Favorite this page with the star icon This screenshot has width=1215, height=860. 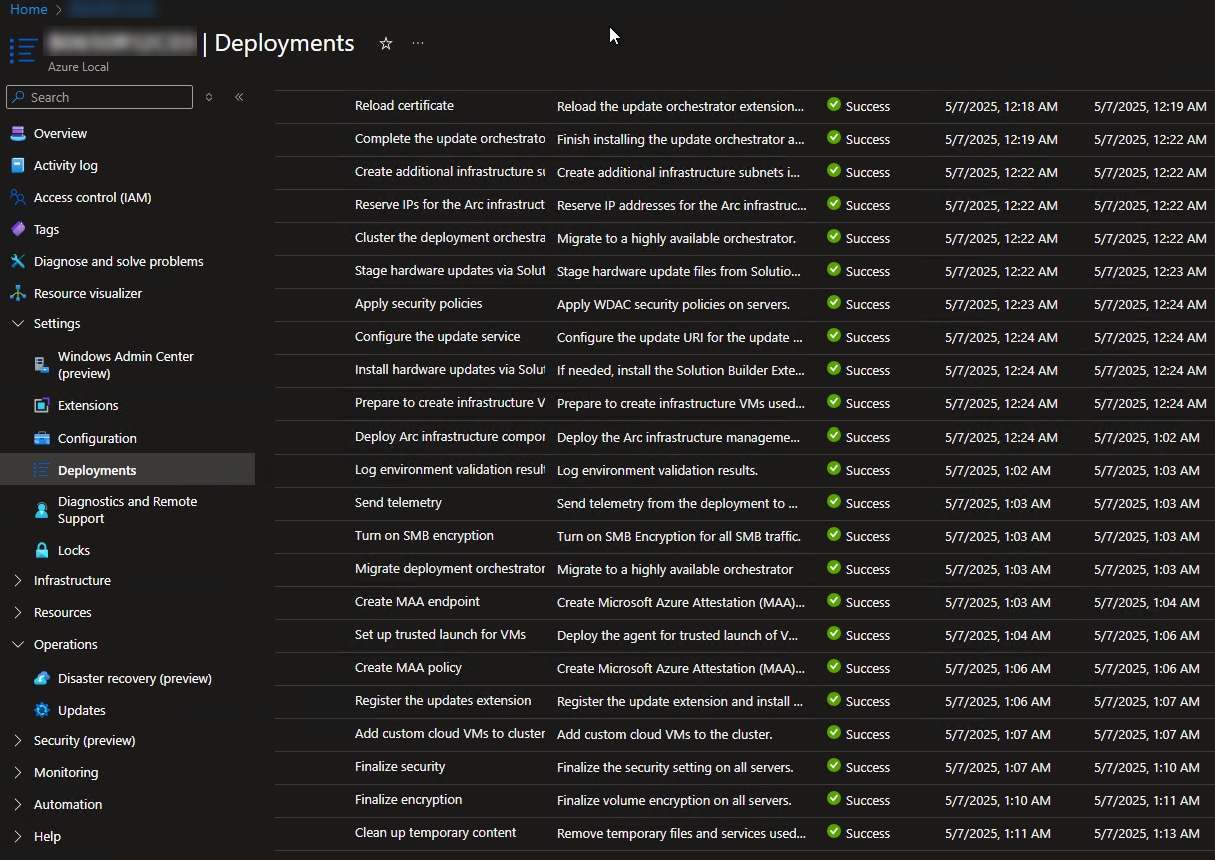click(x=386, y=43)
